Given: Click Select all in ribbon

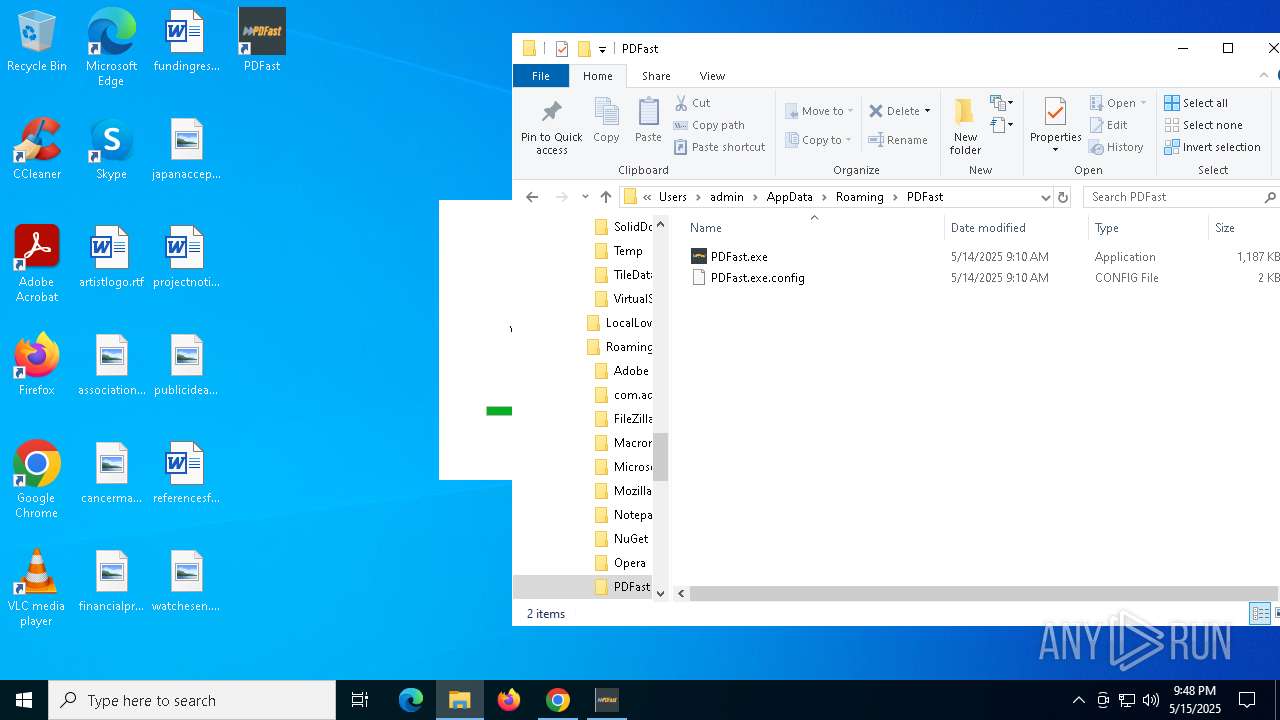Looking at the screenshot, I should [x=1196, y=103].
